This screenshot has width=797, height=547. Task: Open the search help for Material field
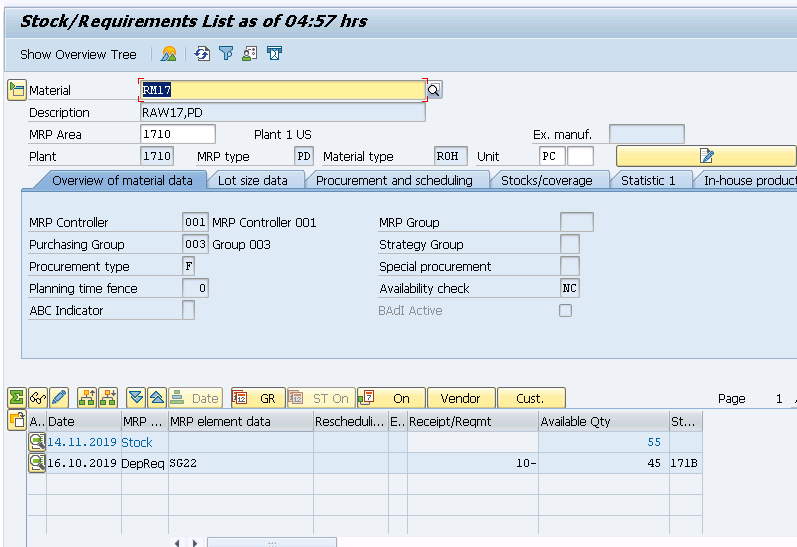point(434,90)
